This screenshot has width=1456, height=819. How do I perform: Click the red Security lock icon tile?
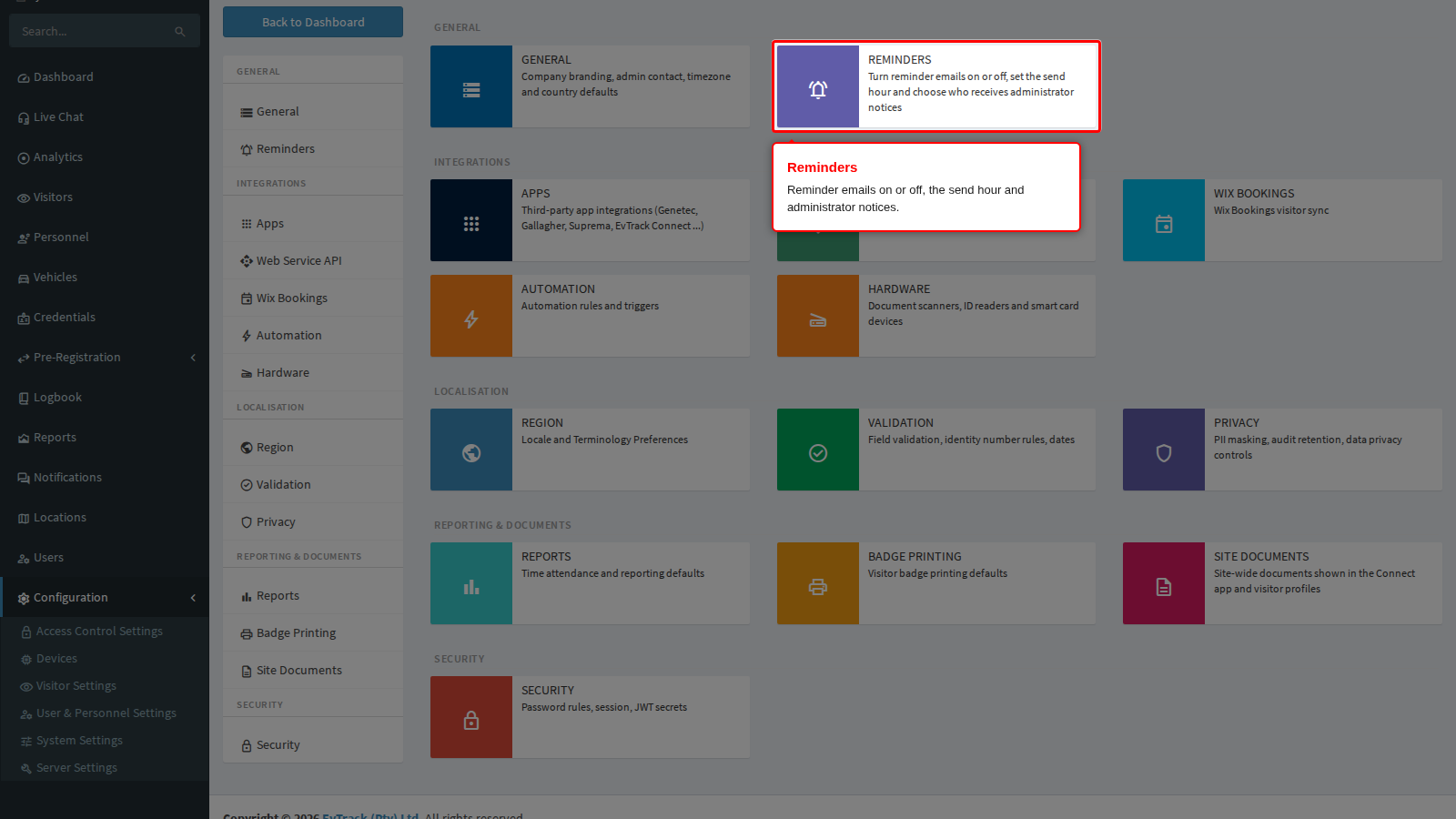471,717
